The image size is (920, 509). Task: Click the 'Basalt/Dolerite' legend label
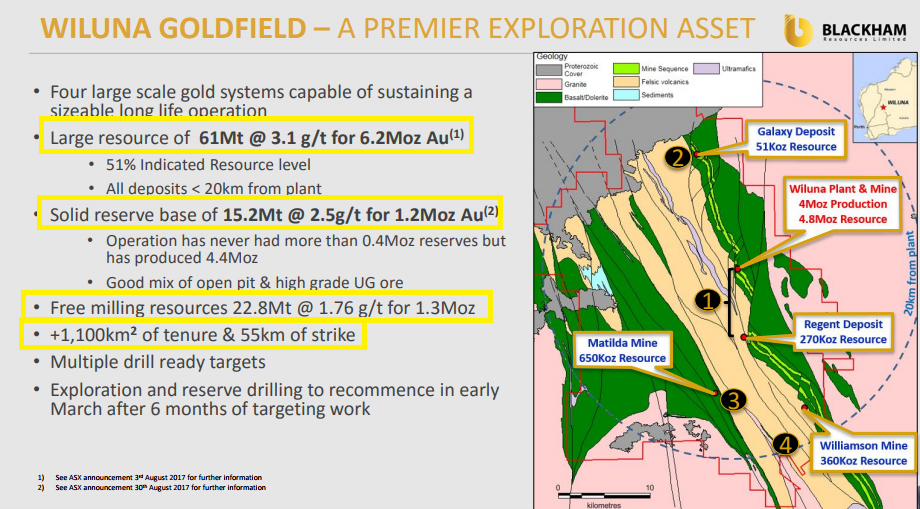(x=586, y=98)
